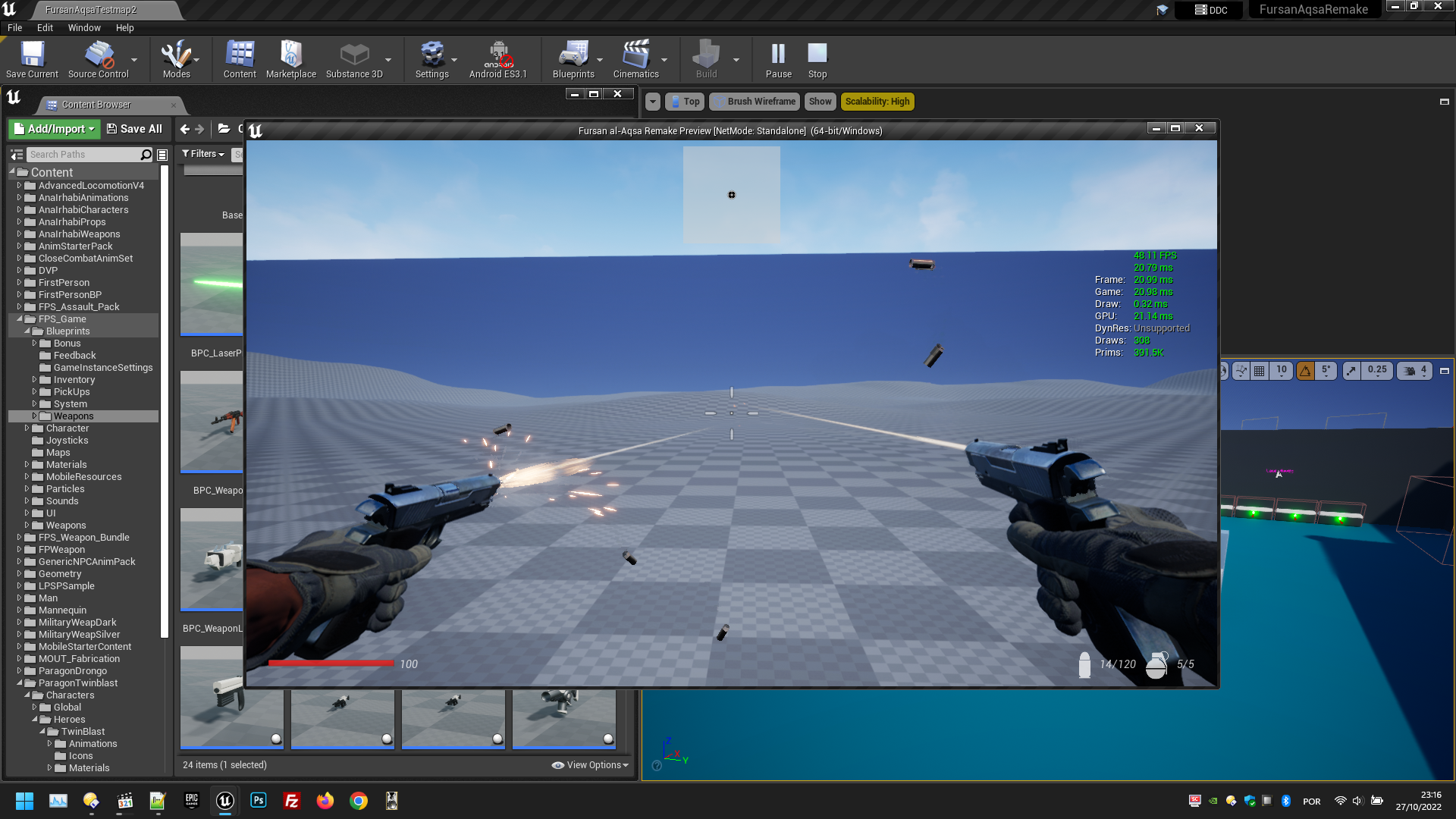1456x819 pixels.
Task: Go forward in Content Browser history
Action: tap(199, 129)
